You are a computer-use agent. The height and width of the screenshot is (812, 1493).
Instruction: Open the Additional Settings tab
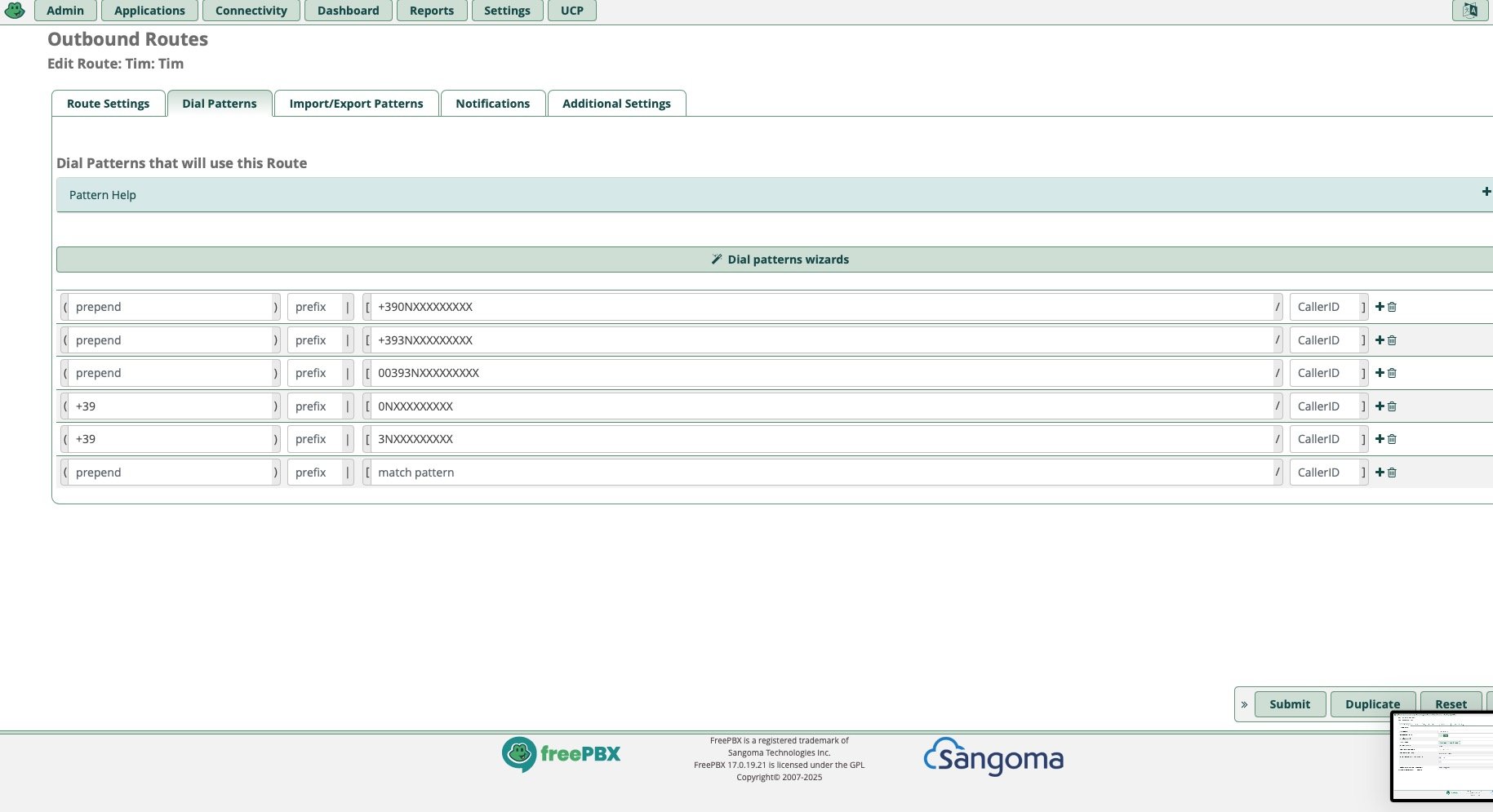[616, 104]
